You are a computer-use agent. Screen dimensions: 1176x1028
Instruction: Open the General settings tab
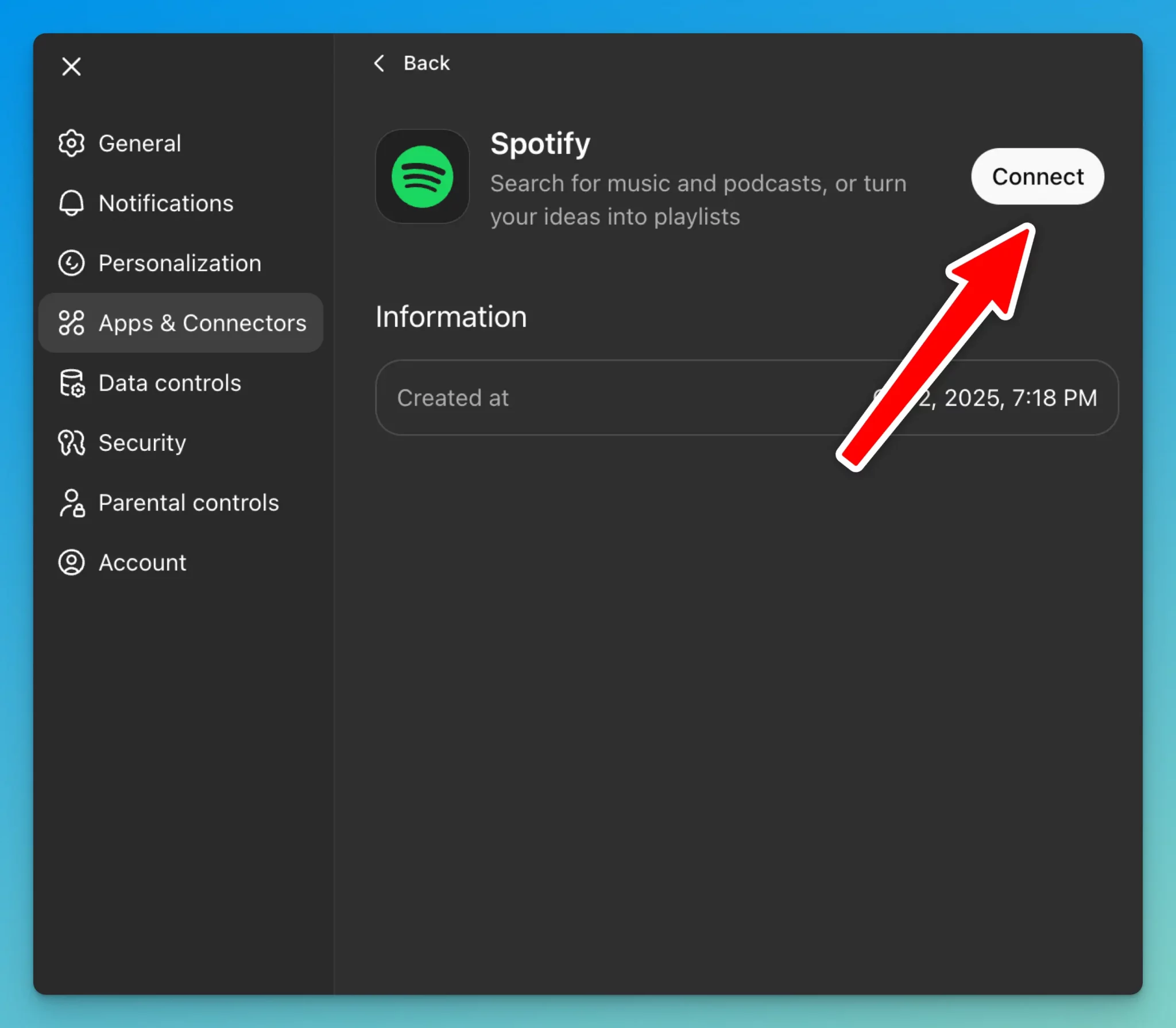[140, 143]
